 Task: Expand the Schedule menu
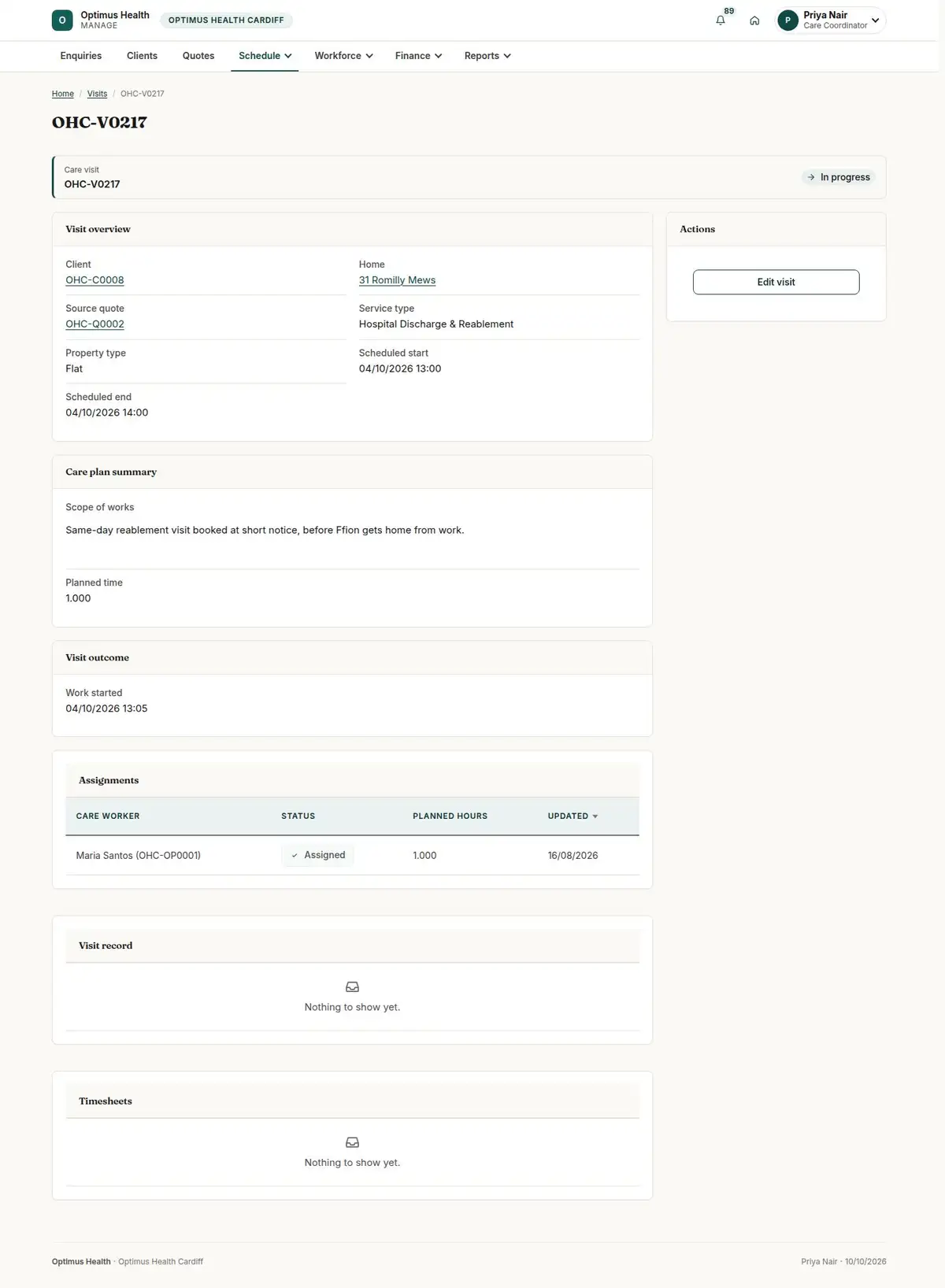tap(265, 56)
